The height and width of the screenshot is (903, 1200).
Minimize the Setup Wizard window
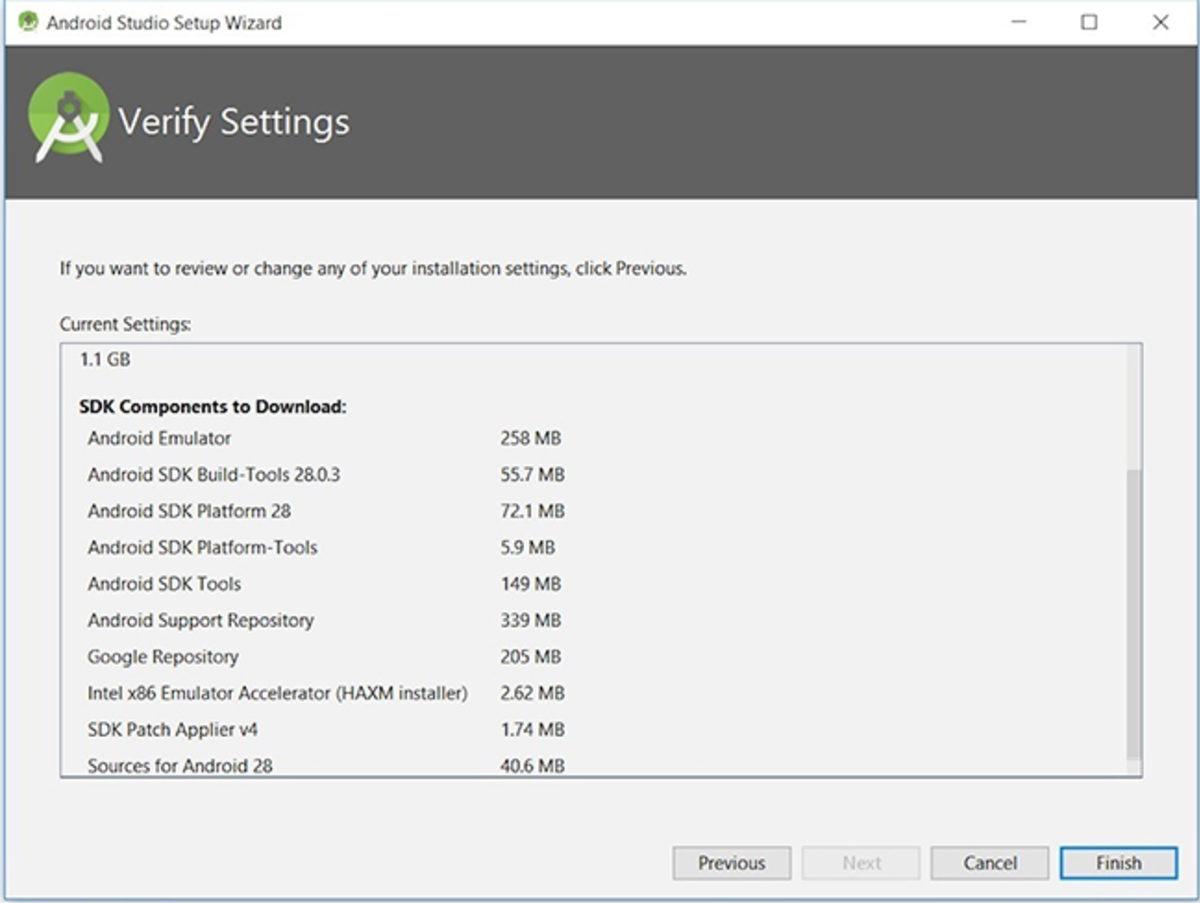(x=1018, y=22)
